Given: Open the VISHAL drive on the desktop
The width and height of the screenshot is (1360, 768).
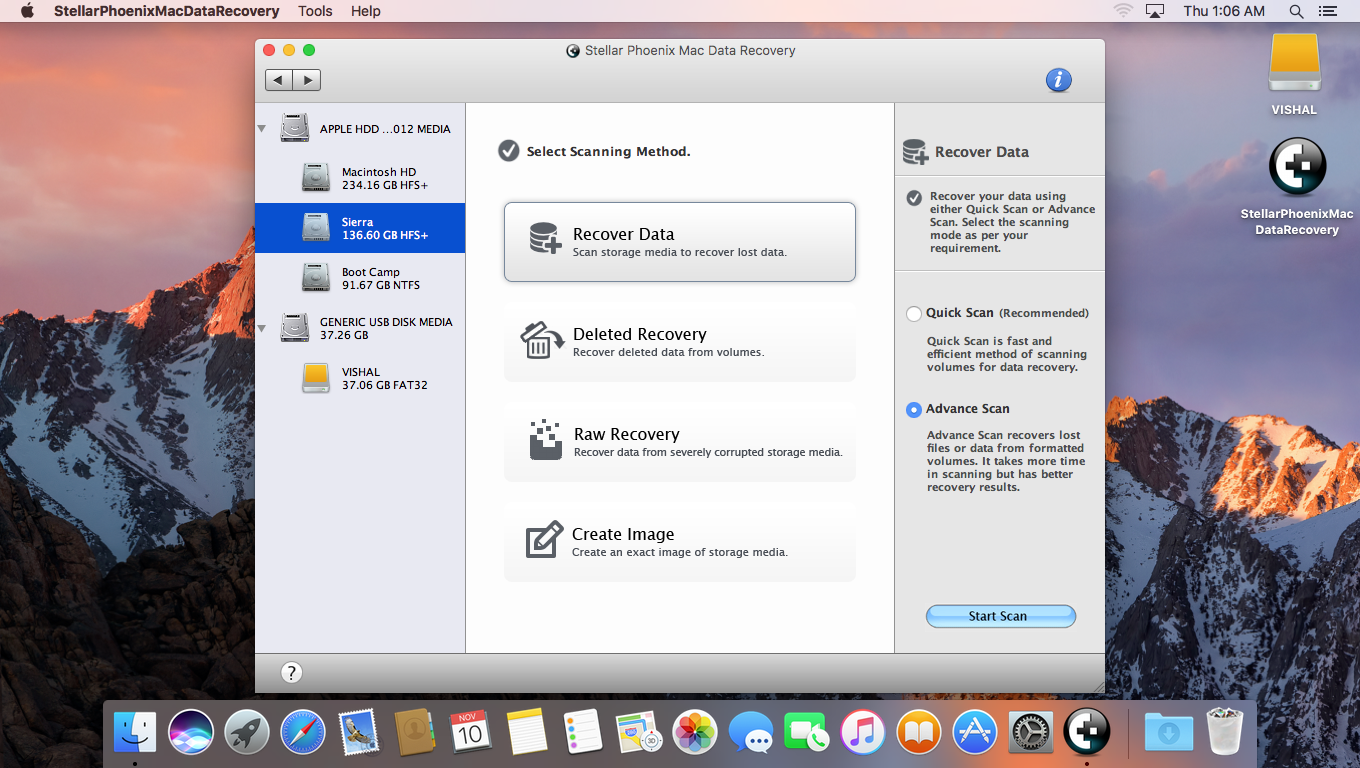Looking at the screenshot, I should coord(1294,64).
